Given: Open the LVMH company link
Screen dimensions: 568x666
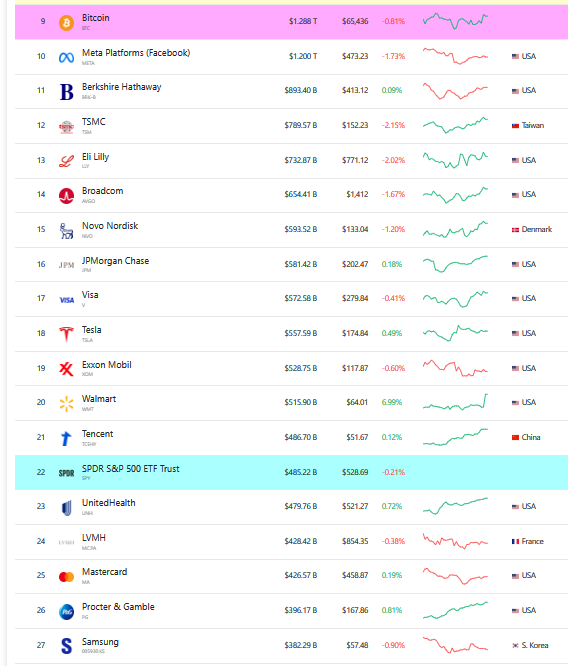Looking at the screenshot, I should 94,538.
